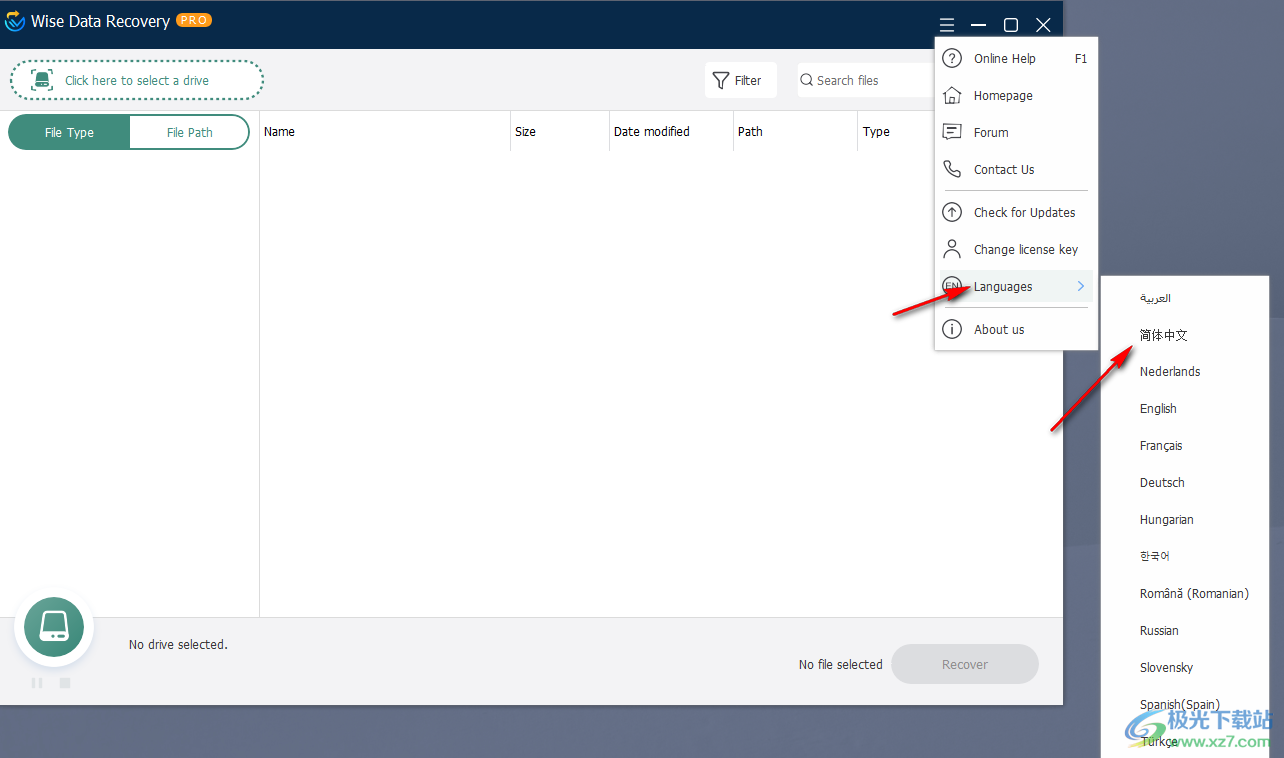The height and width of the screenshot is (758, 1284).
Task: Click the drive icon in select-drive box
Action: 41,80
